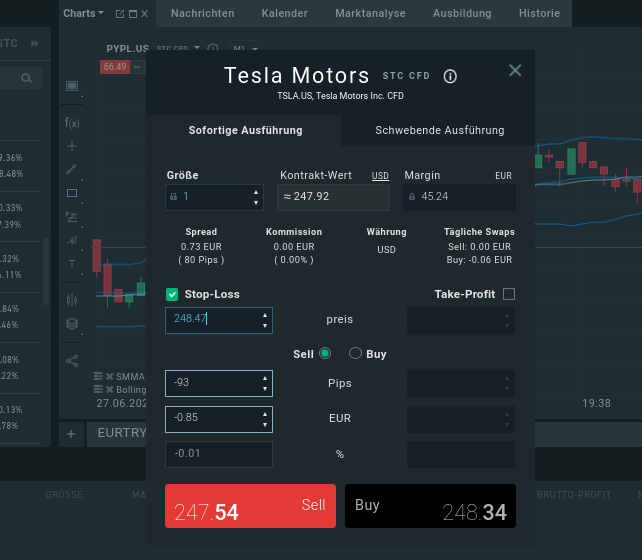Open the Historie tab

coord(539,14)
